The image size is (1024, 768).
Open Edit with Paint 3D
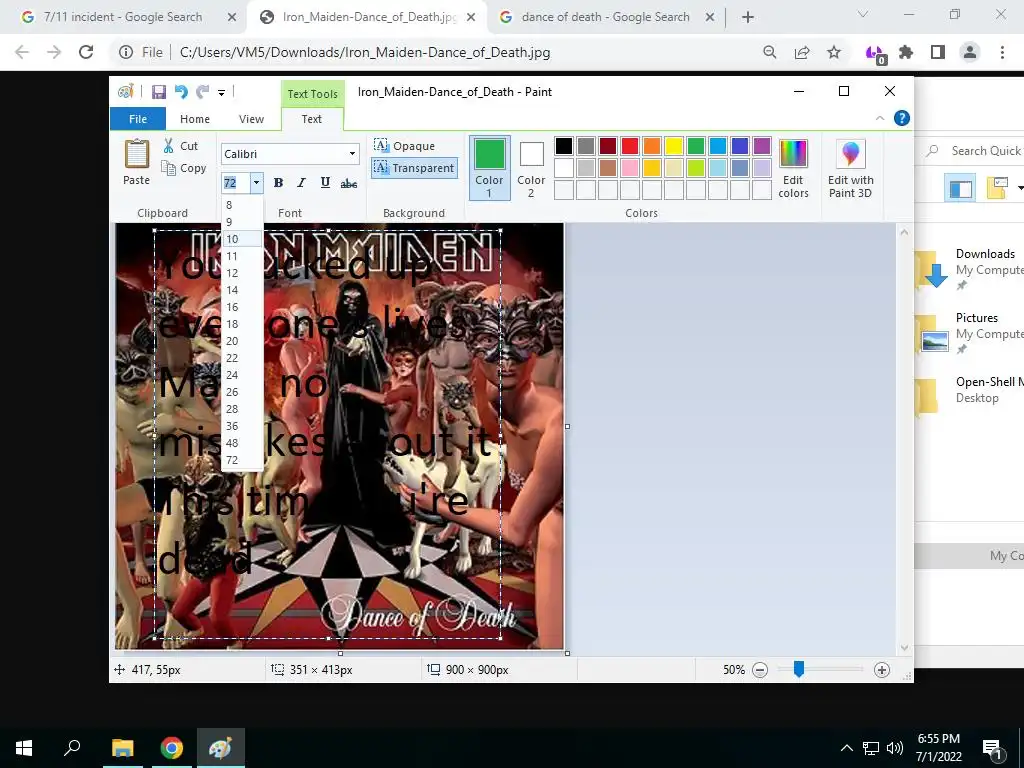[x=850, y=168]
